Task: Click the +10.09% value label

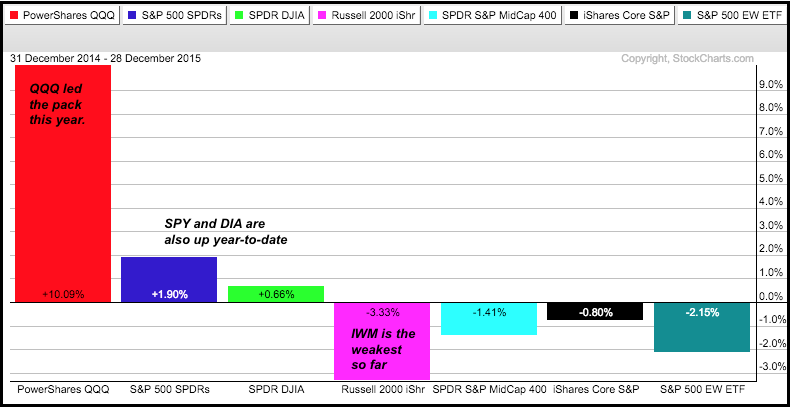Action: [x=63, y=295]
